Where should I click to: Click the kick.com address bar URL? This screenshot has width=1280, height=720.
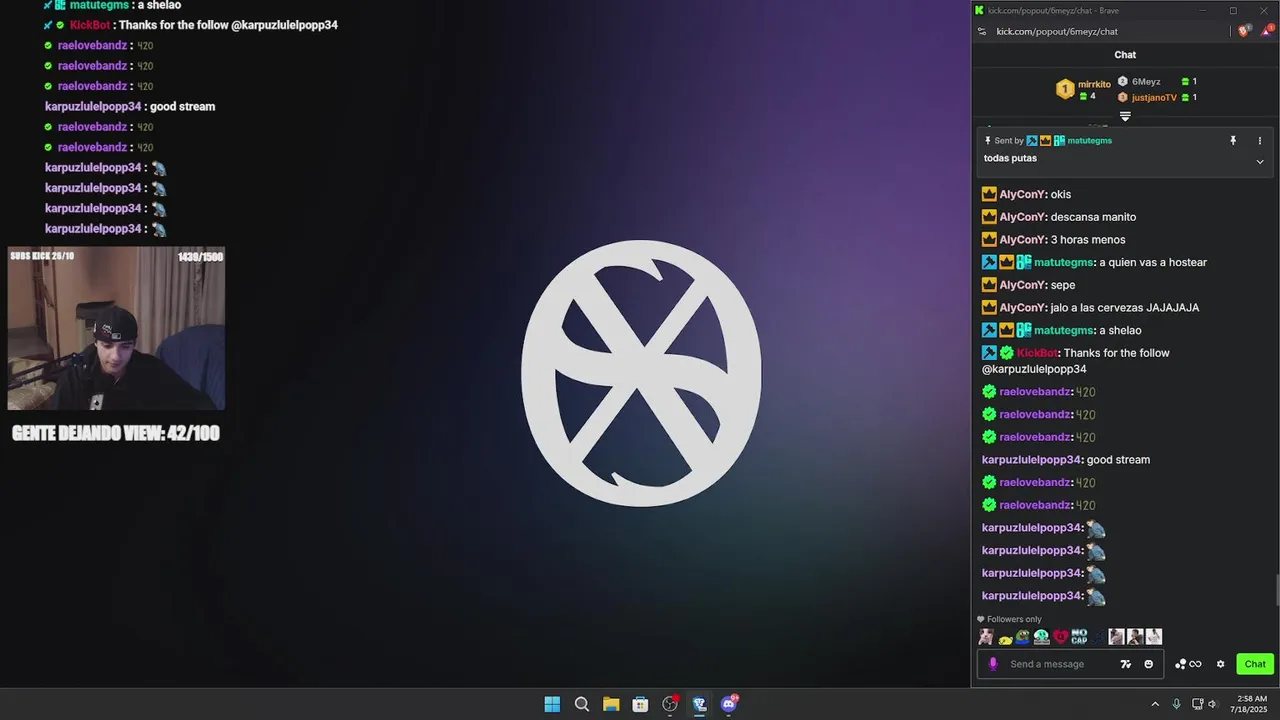pyautogui.click(x=1057, y=31)
